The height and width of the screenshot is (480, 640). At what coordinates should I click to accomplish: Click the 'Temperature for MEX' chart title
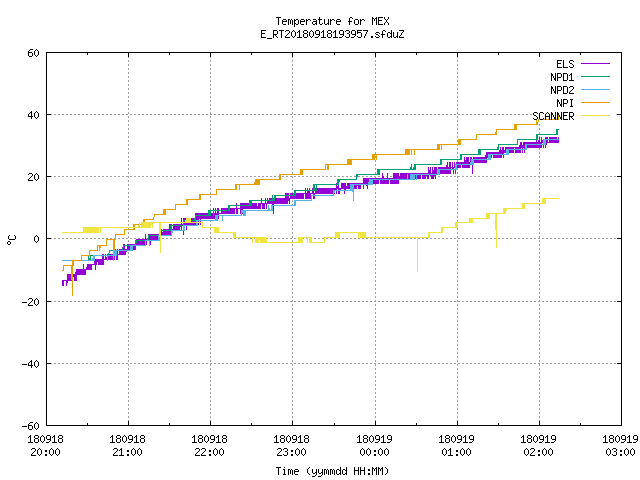click(332, 21)
